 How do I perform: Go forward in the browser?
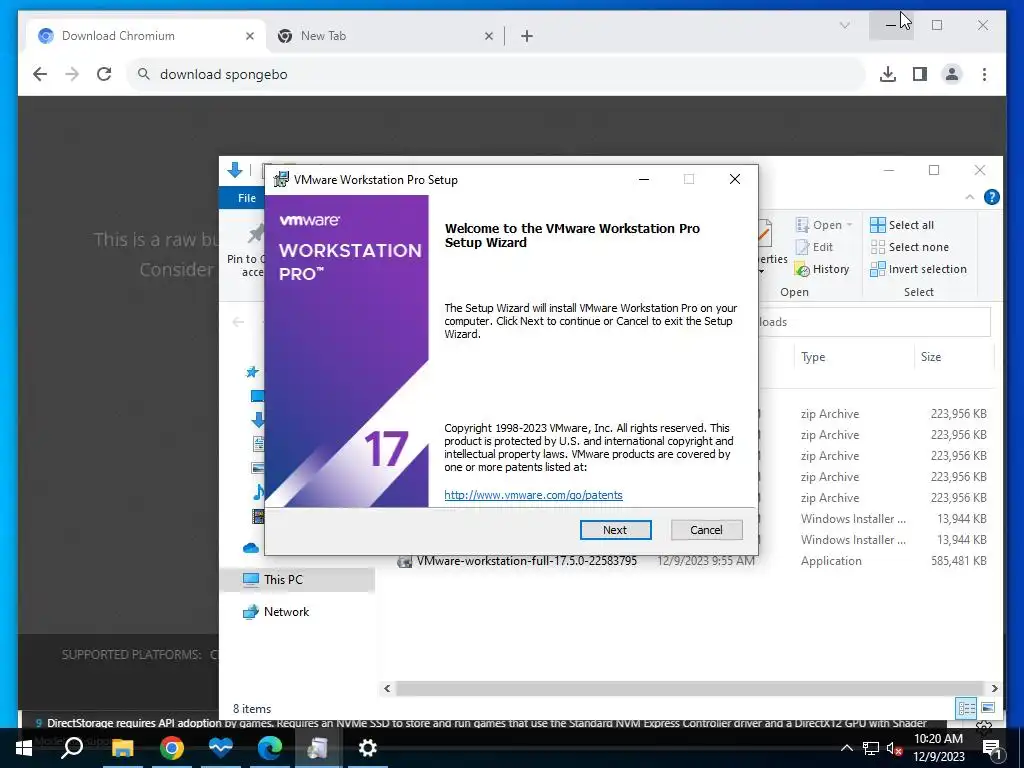[x=72, y=74]
